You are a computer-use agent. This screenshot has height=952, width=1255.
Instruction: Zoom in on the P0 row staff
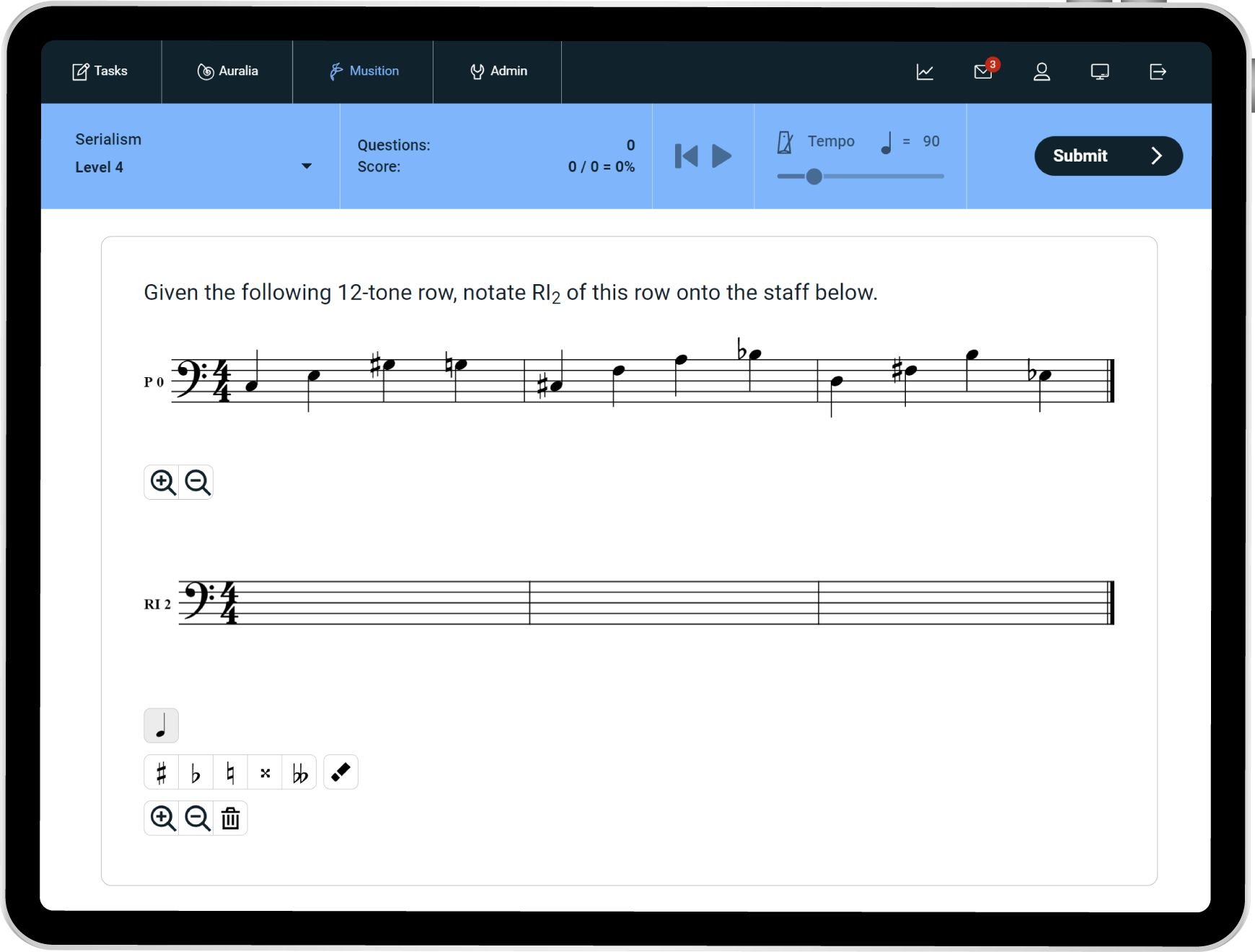click(162, 482)
